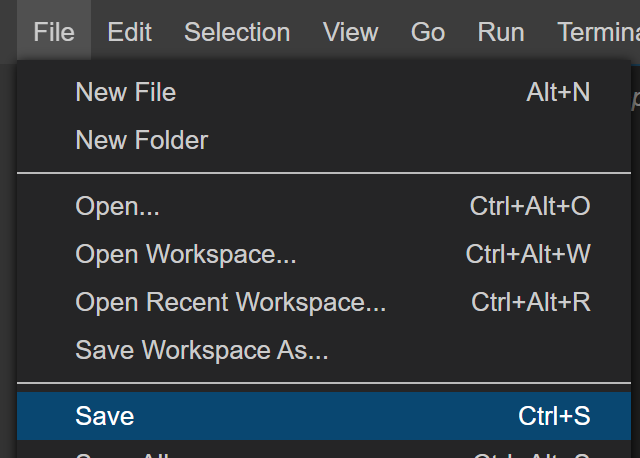The height and width of the screenshot is (458, 640).
Task: Open the View menu
Action: 351,32
